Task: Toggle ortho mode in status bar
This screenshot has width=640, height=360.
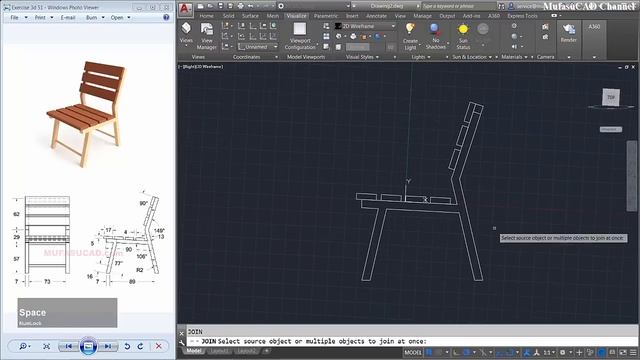Action: [456, 352]
